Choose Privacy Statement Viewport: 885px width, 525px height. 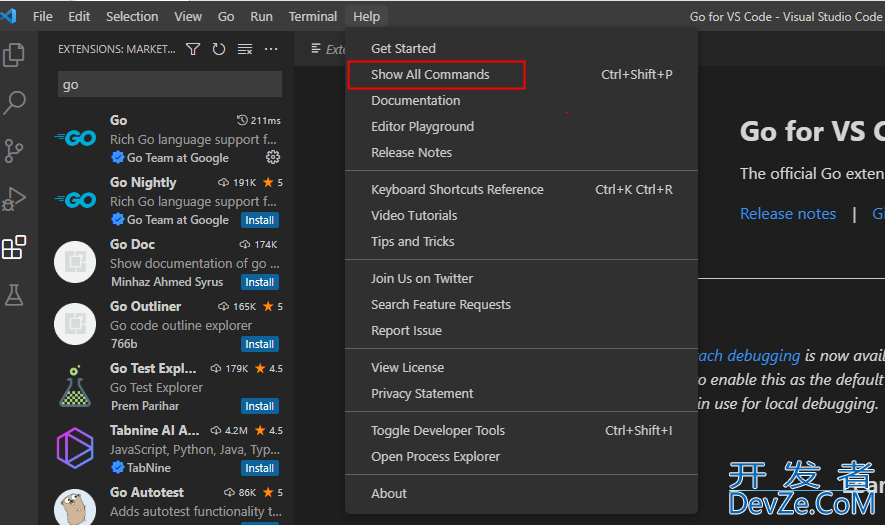point(521,393)
